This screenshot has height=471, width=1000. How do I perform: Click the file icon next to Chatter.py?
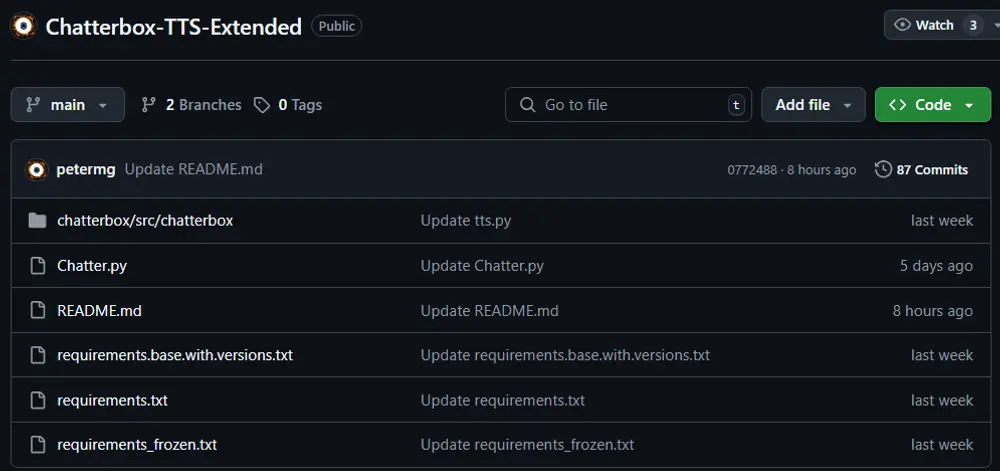click(38, 266)
